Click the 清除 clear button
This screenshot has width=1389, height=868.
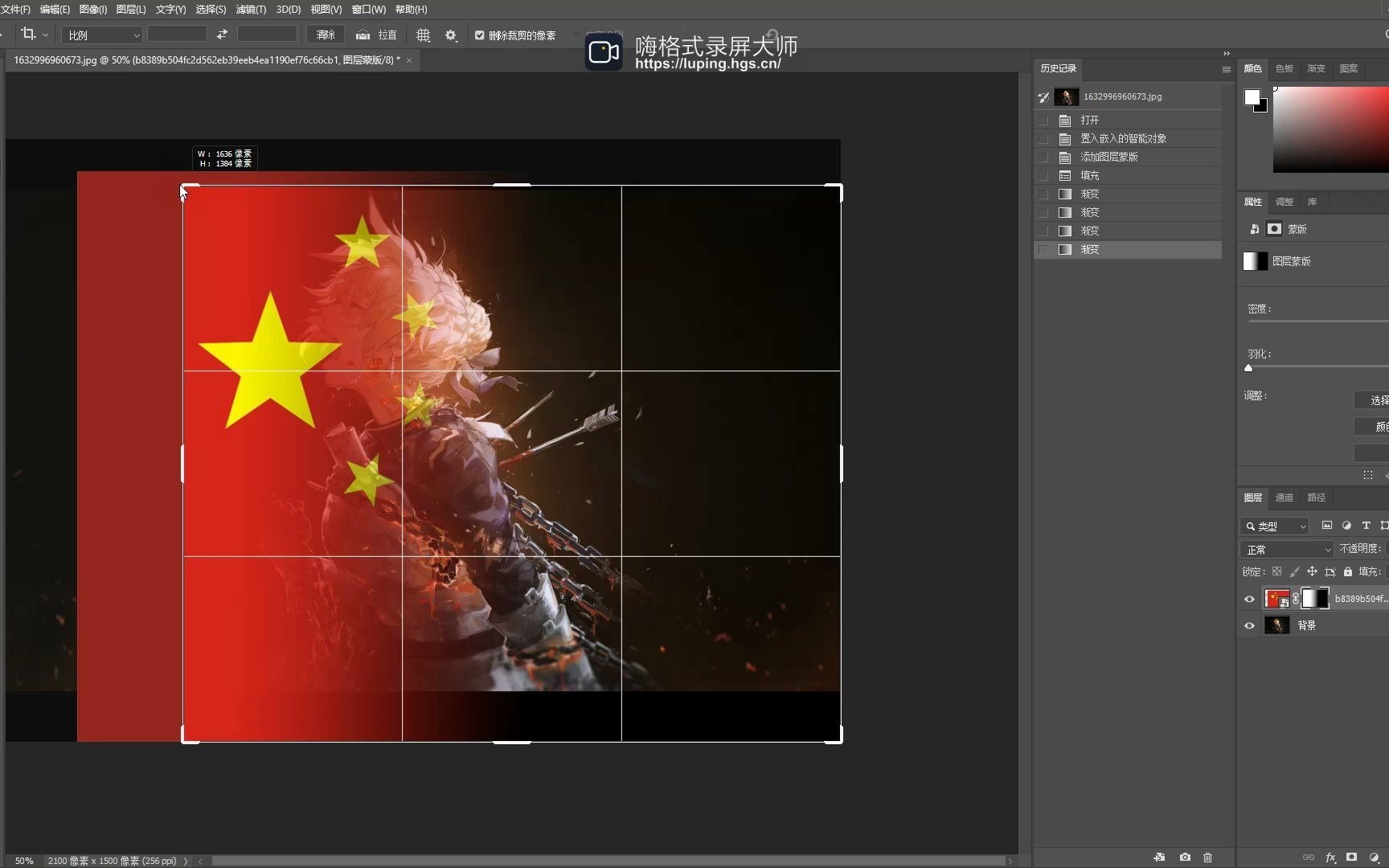[326, 35]
